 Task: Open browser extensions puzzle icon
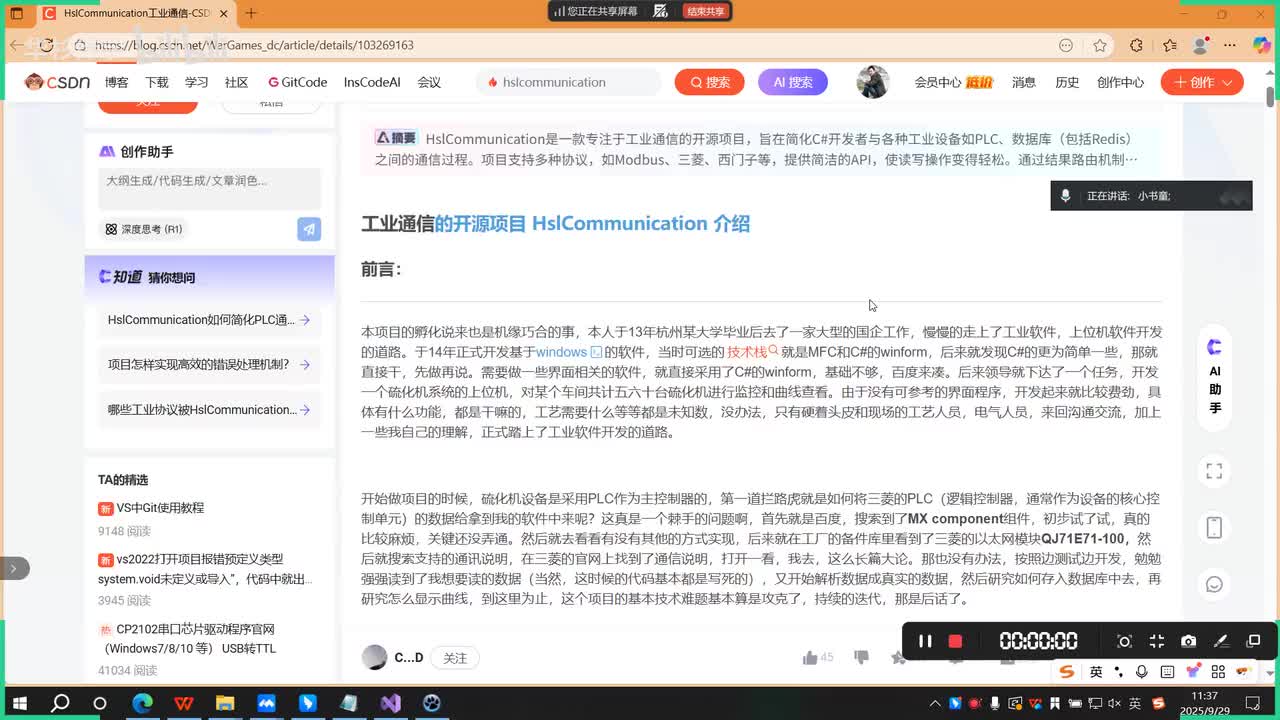[x=1136, y=45]
